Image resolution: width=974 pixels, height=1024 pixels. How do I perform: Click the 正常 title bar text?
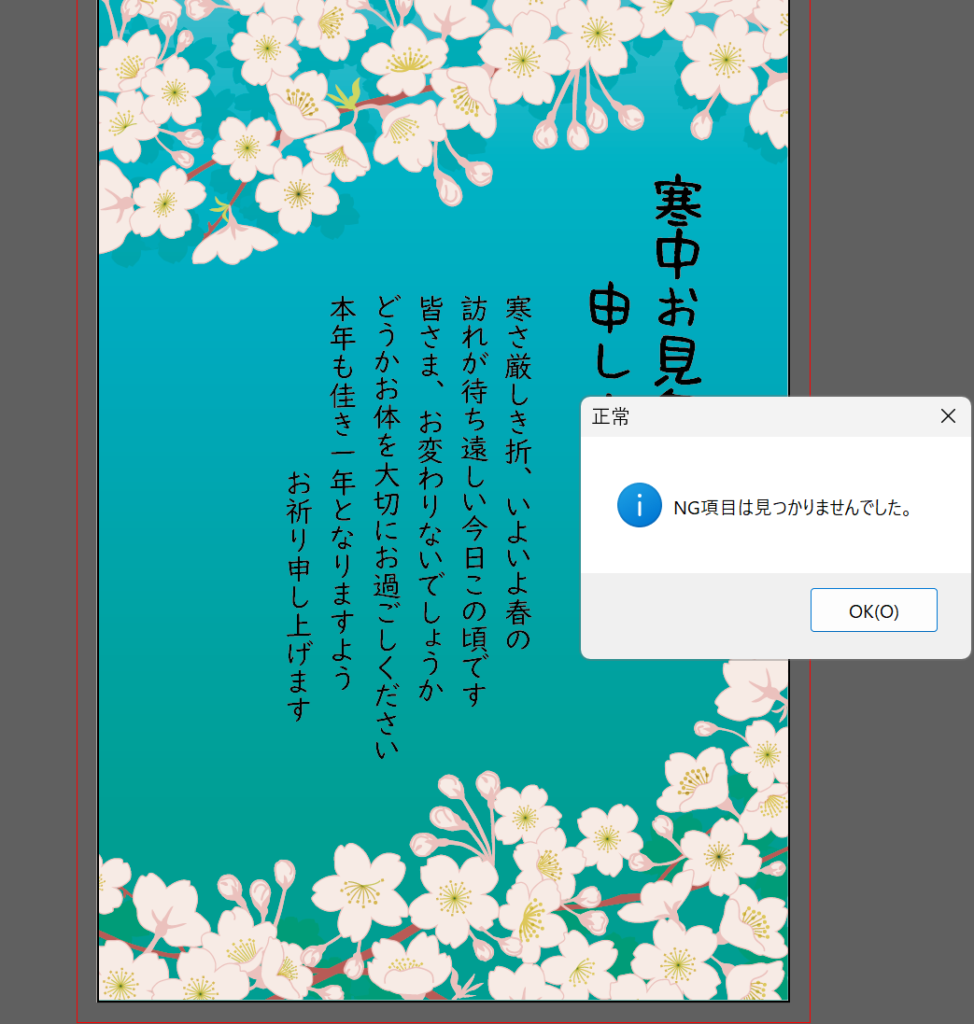(611, 417)
